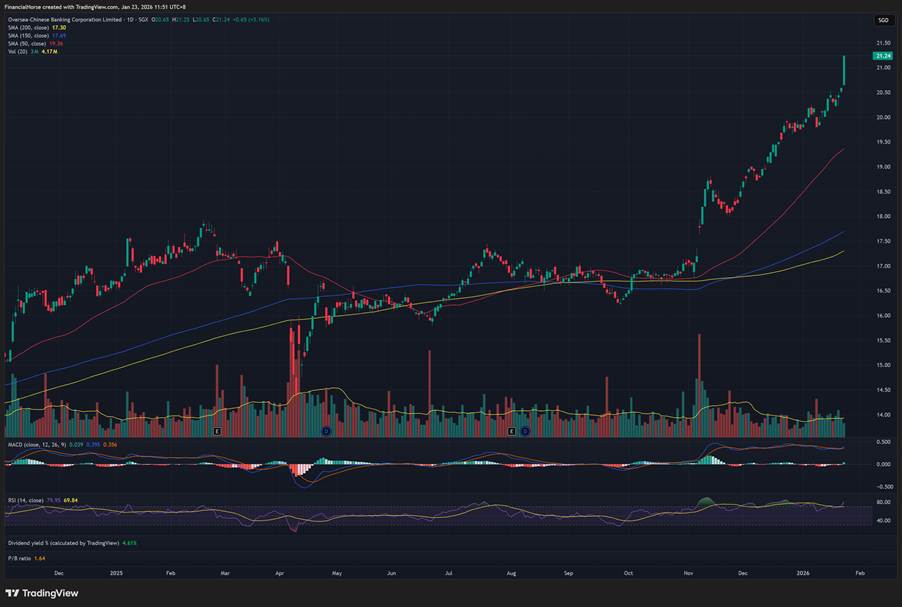Click the 21.50 level on the price axis
This screenshot has width=902, height=607.
tap(882, 44)
